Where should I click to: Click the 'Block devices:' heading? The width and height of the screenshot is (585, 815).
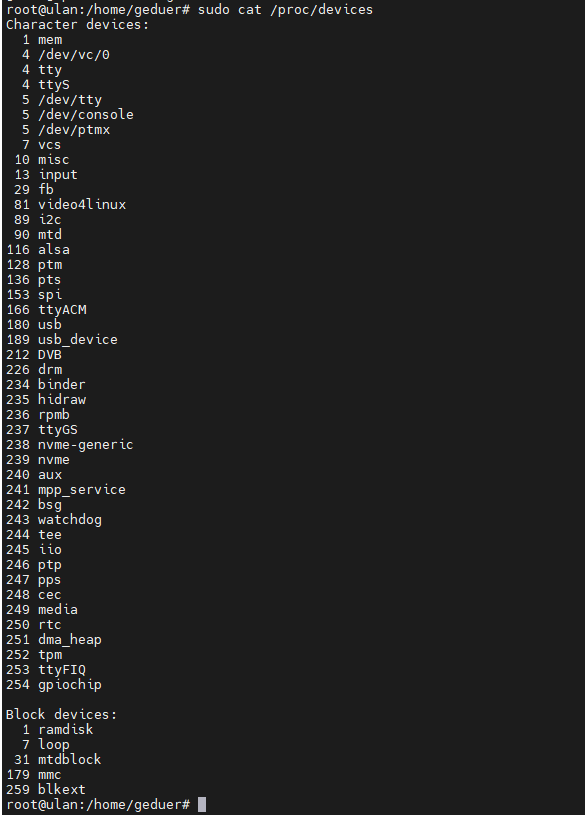61,715
